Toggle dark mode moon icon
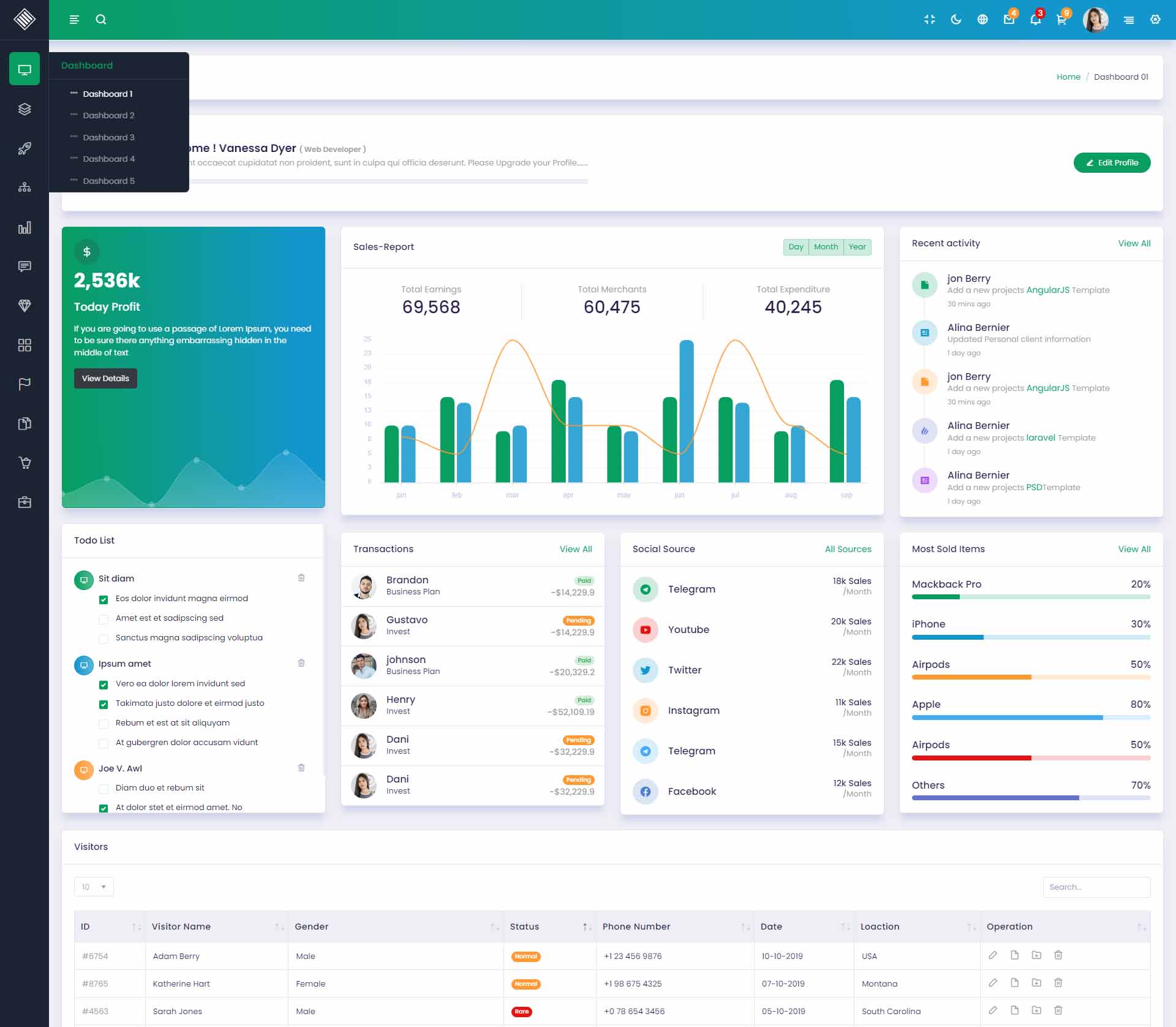The width and height of the screenshot is (1176, 1027). pos(956,20)
